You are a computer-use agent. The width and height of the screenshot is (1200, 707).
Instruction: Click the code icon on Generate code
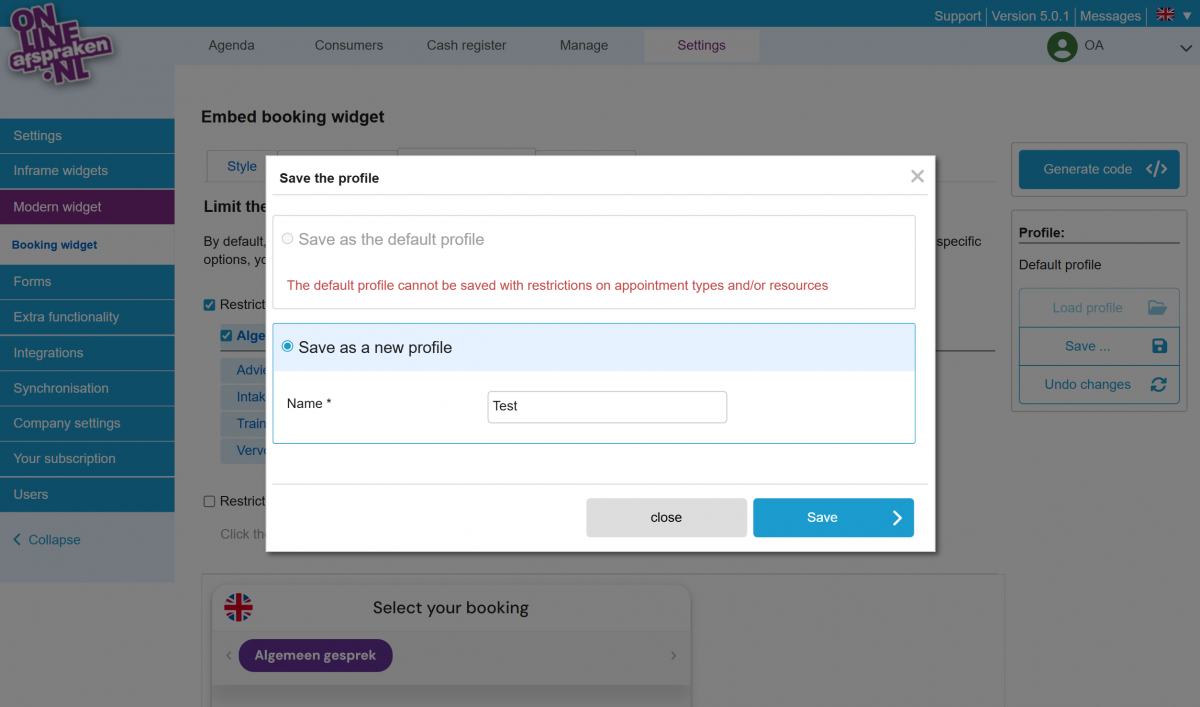[x=1156, y=169]
